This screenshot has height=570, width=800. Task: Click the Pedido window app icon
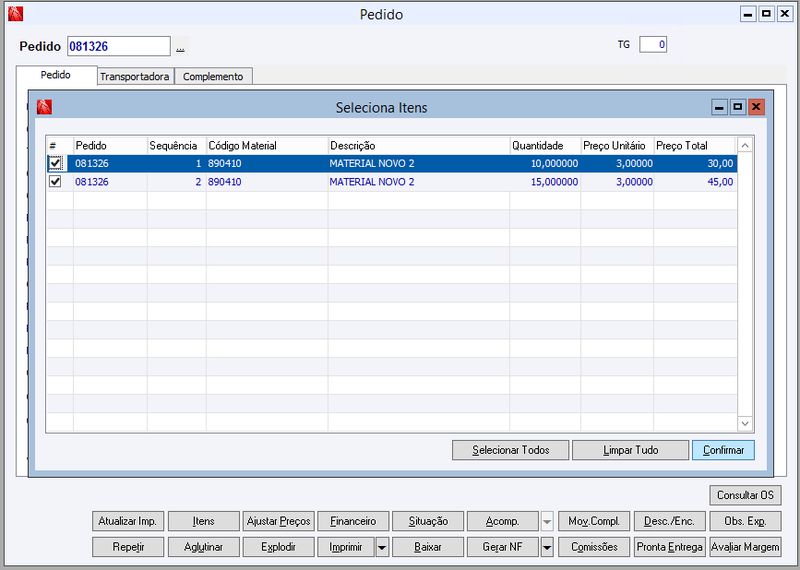click(16, 14)
